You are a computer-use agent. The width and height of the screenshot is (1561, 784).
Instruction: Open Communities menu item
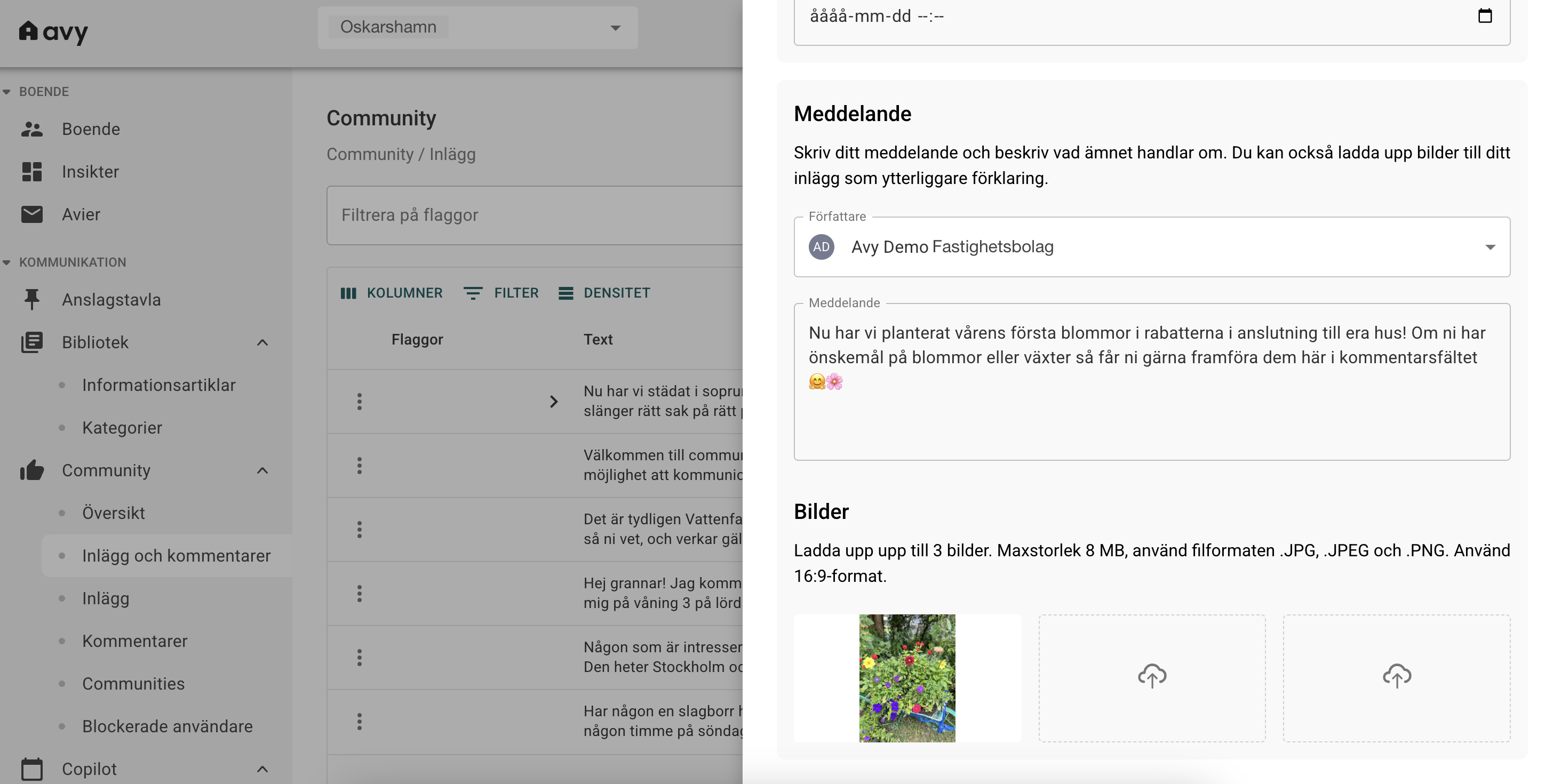point(133,683)
